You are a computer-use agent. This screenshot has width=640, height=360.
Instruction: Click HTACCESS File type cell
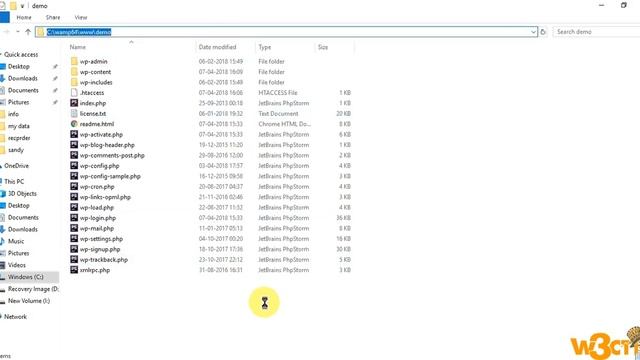pos(278,93)
